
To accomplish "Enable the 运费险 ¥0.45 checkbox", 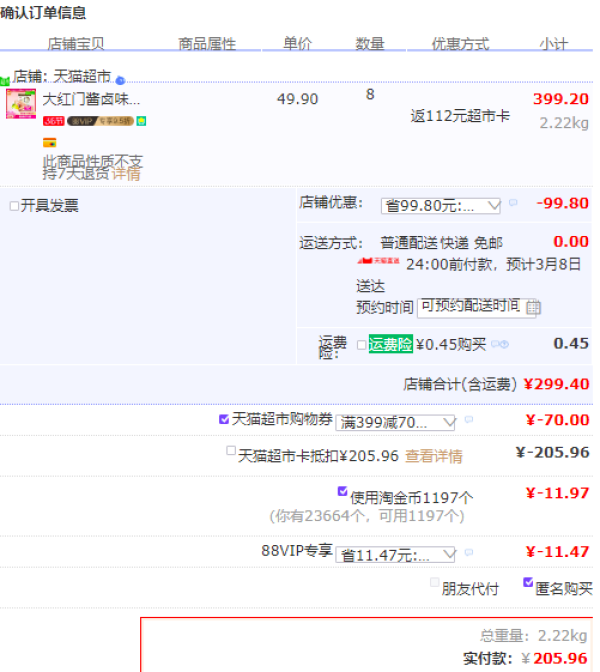I will [x=361, y=345].
